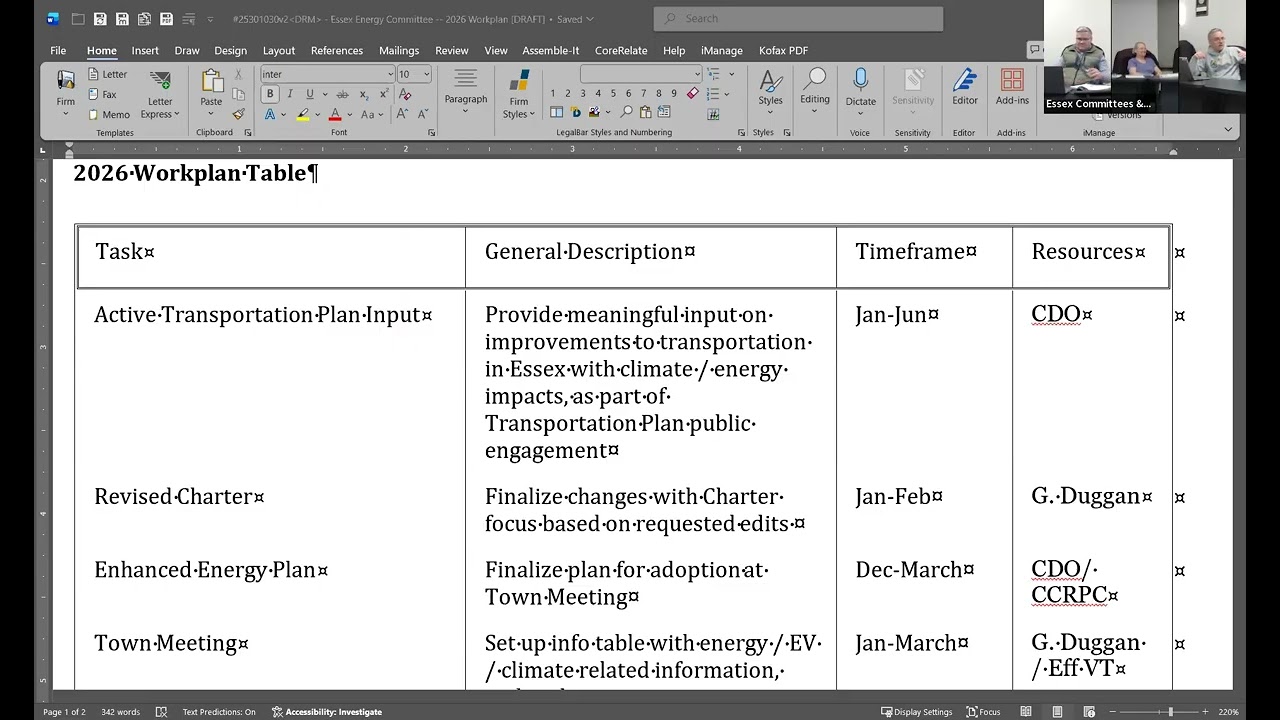Switch to the Insert tab
The height and width of the screenshot is (720, 1280).
pos(145,50)
